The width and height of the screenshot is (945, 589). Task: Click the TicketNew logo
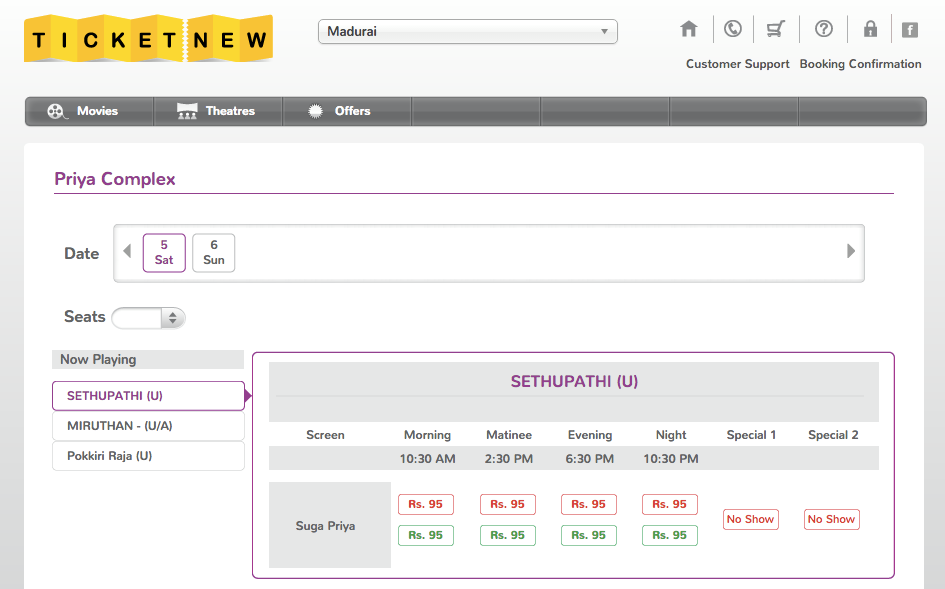[149, 39]
